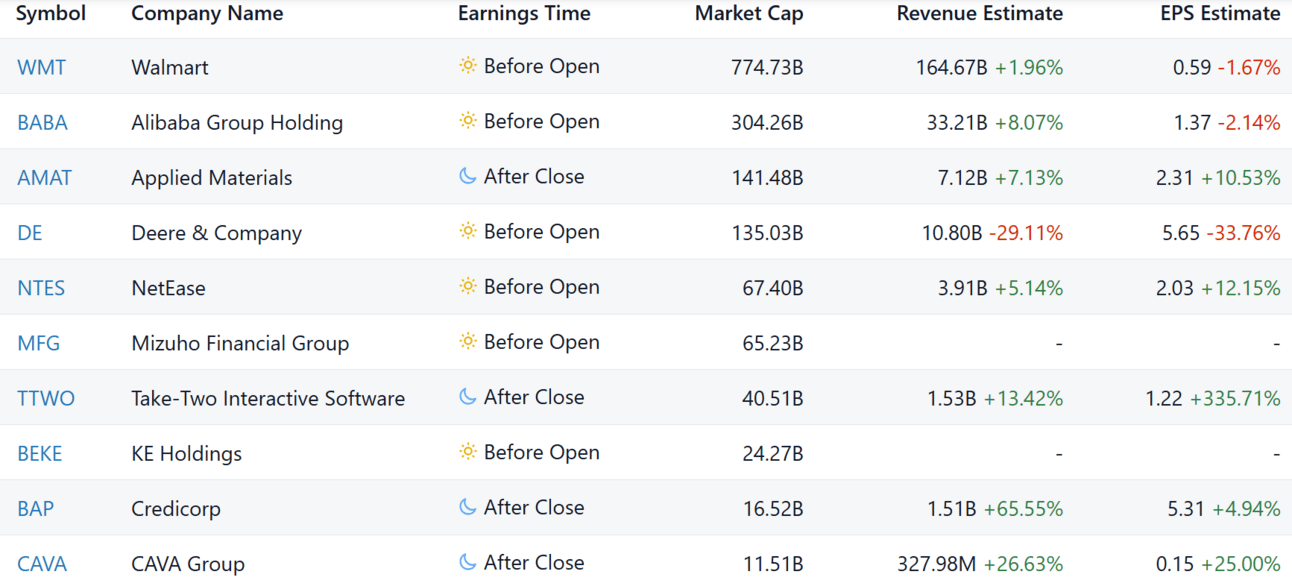Click the sun icon in NetEase row
Viewport: 1292px width, 586px height.
467,286
